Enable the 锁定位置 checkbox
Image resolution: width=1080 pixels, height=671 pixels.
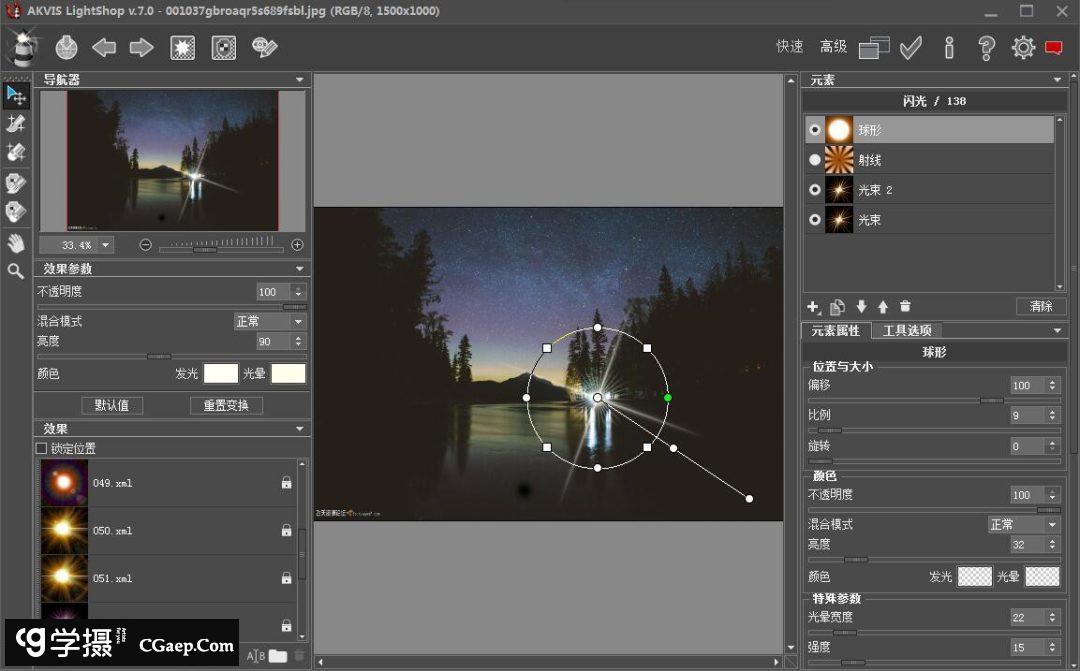point(41,449)
